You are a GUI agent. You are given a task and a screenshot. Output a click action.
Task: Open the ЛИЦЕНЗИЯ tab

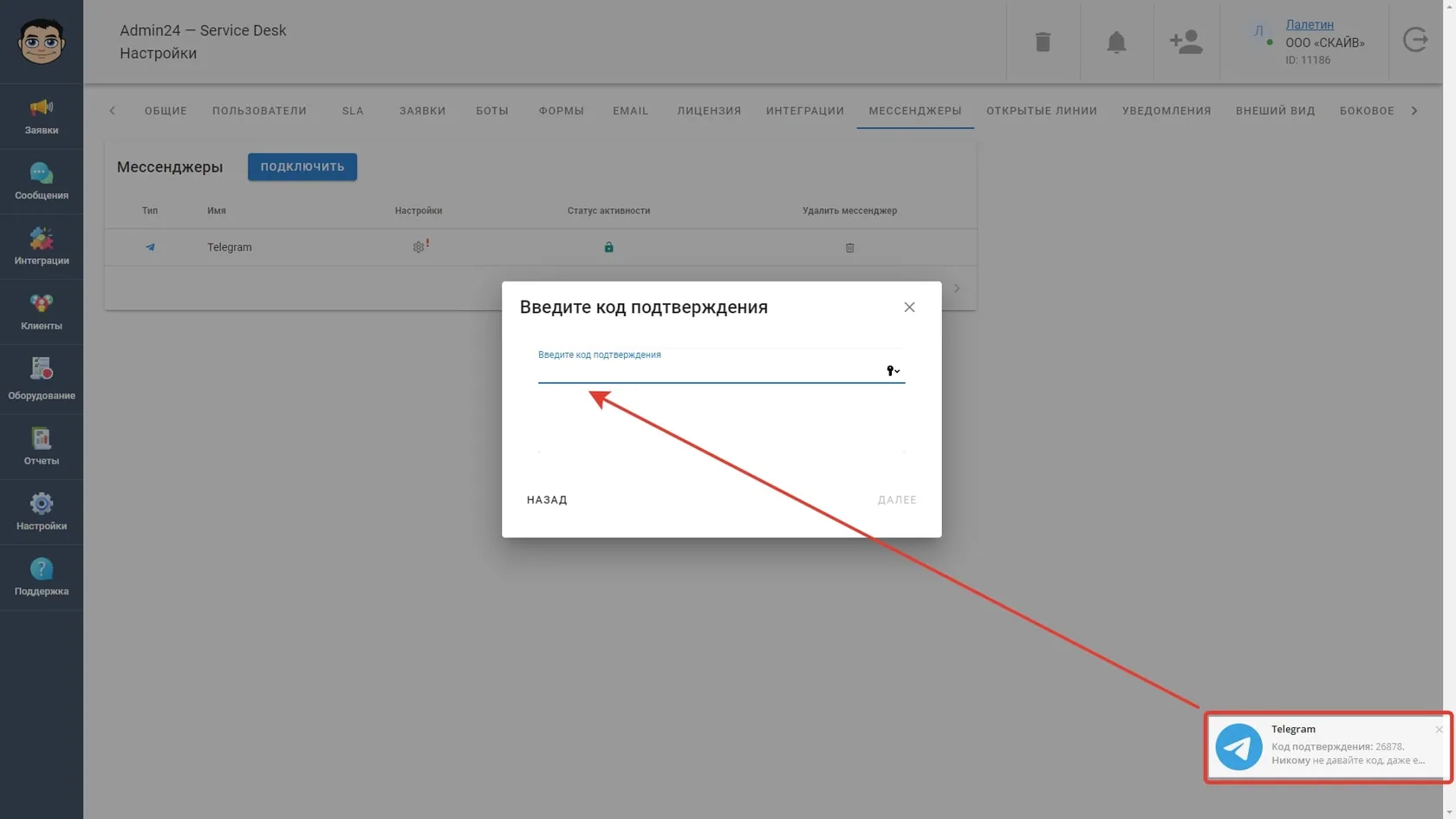[709, 111]
